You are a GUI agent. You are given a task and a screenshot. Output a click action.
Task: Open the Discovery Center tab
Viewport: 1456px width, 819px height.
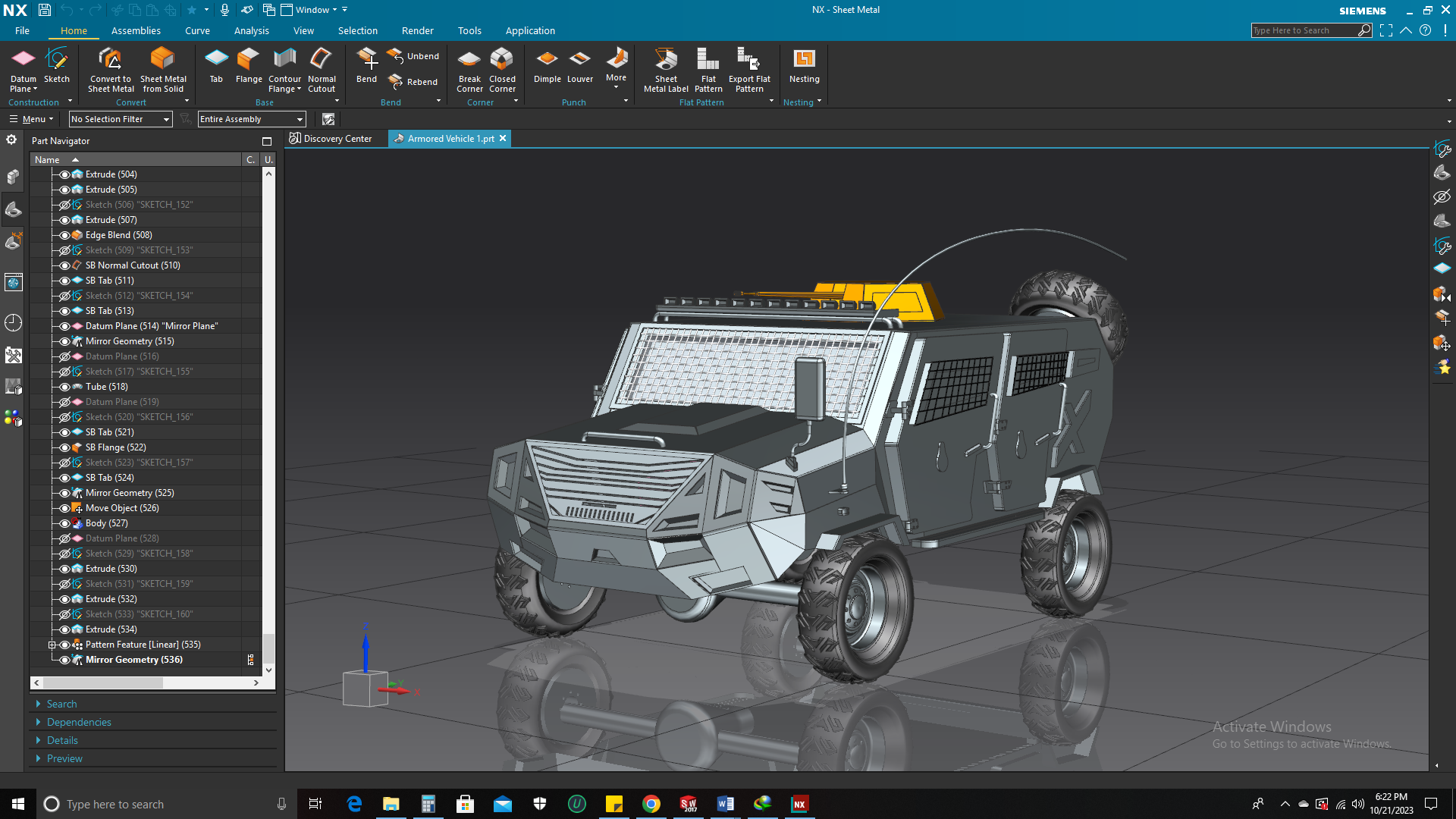point(331,139)
